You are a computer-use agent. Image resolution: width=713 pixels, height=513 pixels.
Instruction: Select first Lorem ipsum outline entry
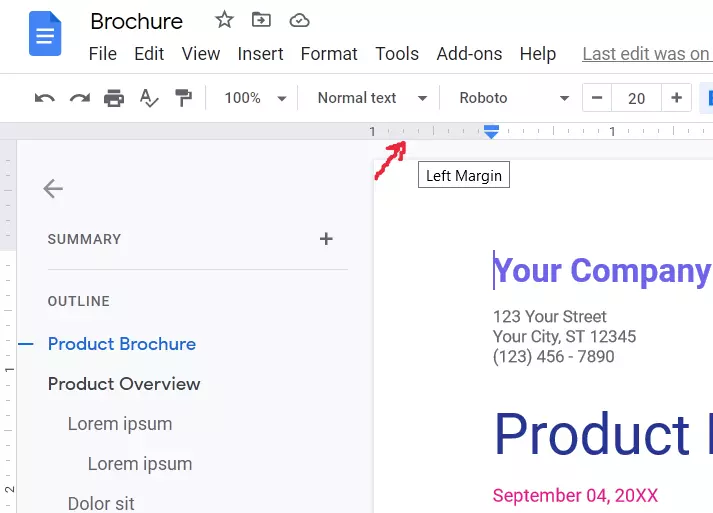120,424
